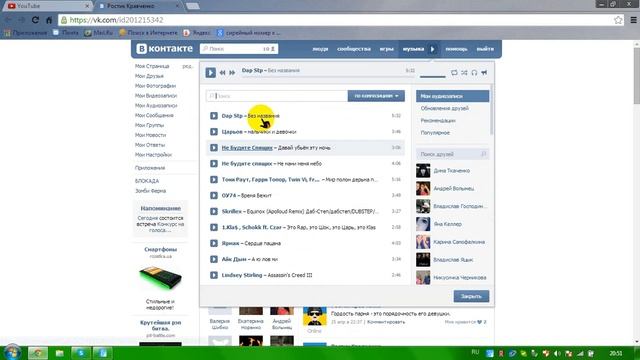This screenshot has height=360, width=640.
Task: Open 'Моя Страница' in left sidebar
Action: (152, 66)
